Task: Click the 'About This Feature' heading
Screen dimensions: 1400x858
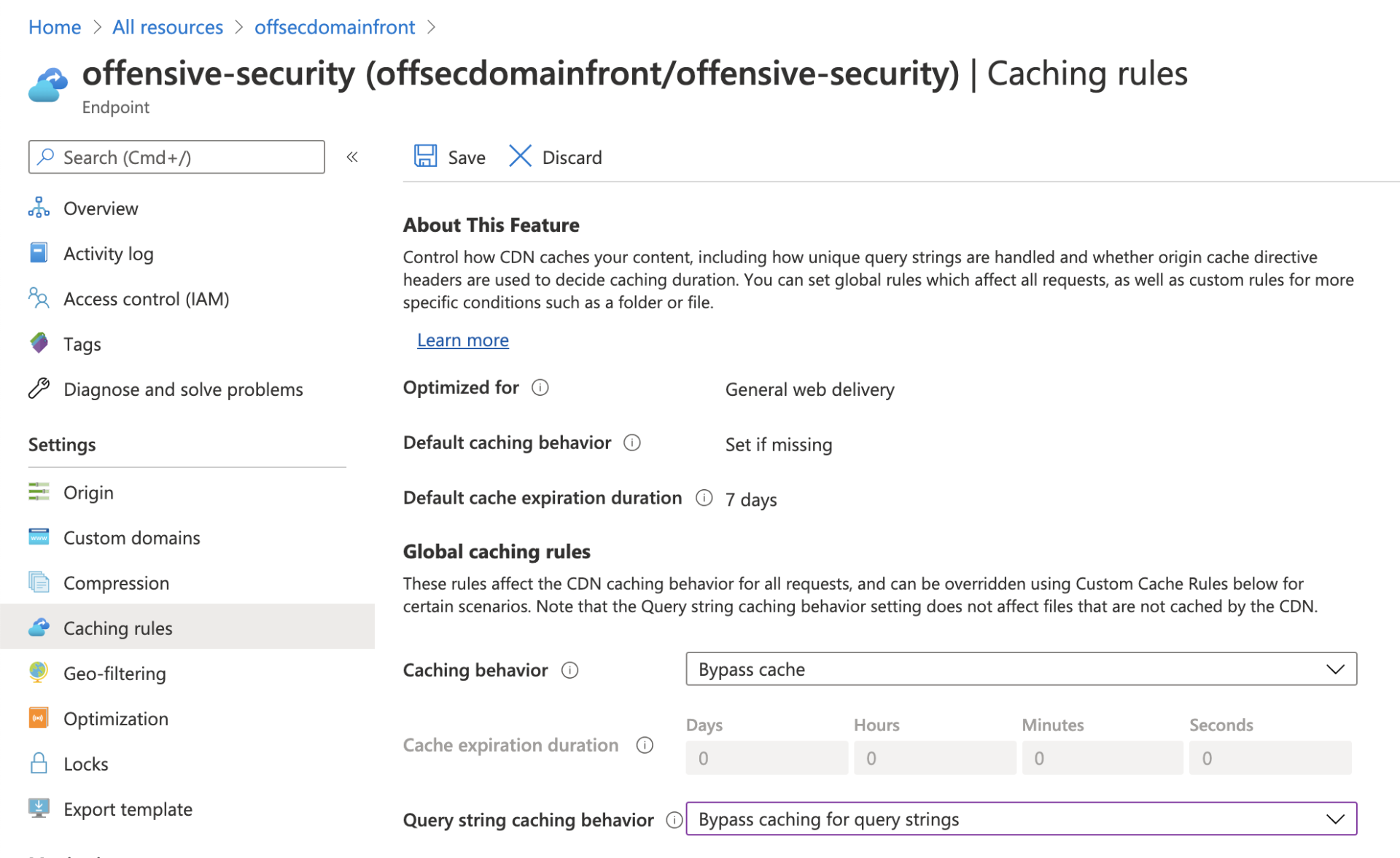Action: 491,225
